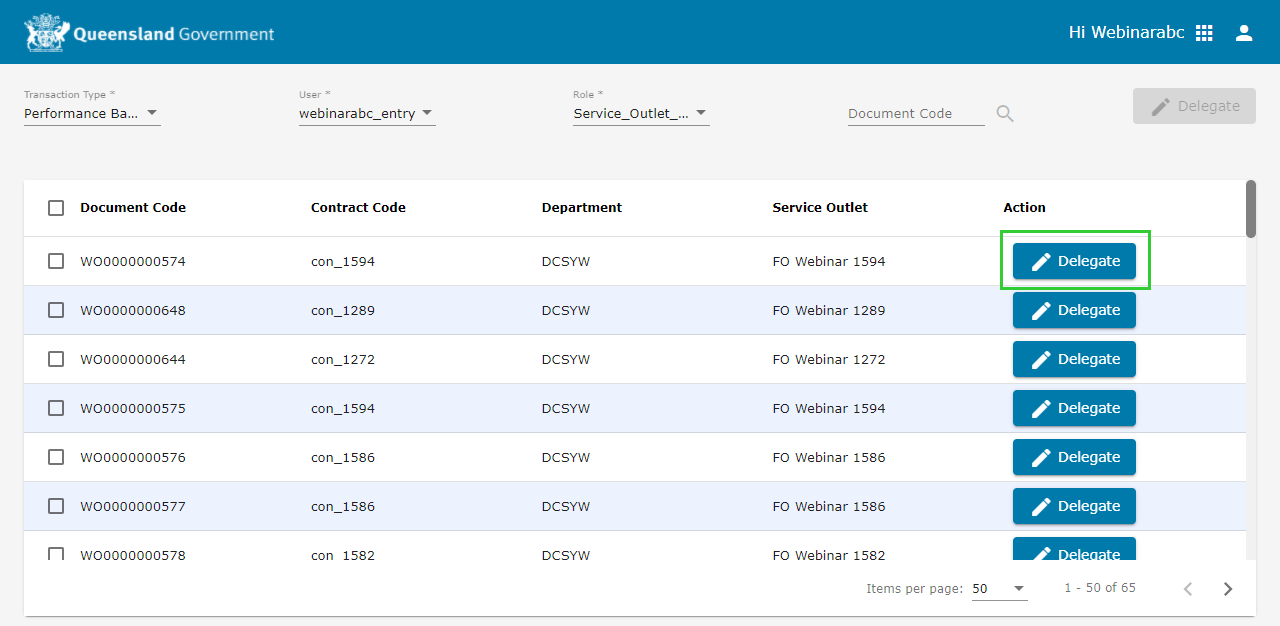
Task: Go to next page arrow
Action: tap(1228, 589)
